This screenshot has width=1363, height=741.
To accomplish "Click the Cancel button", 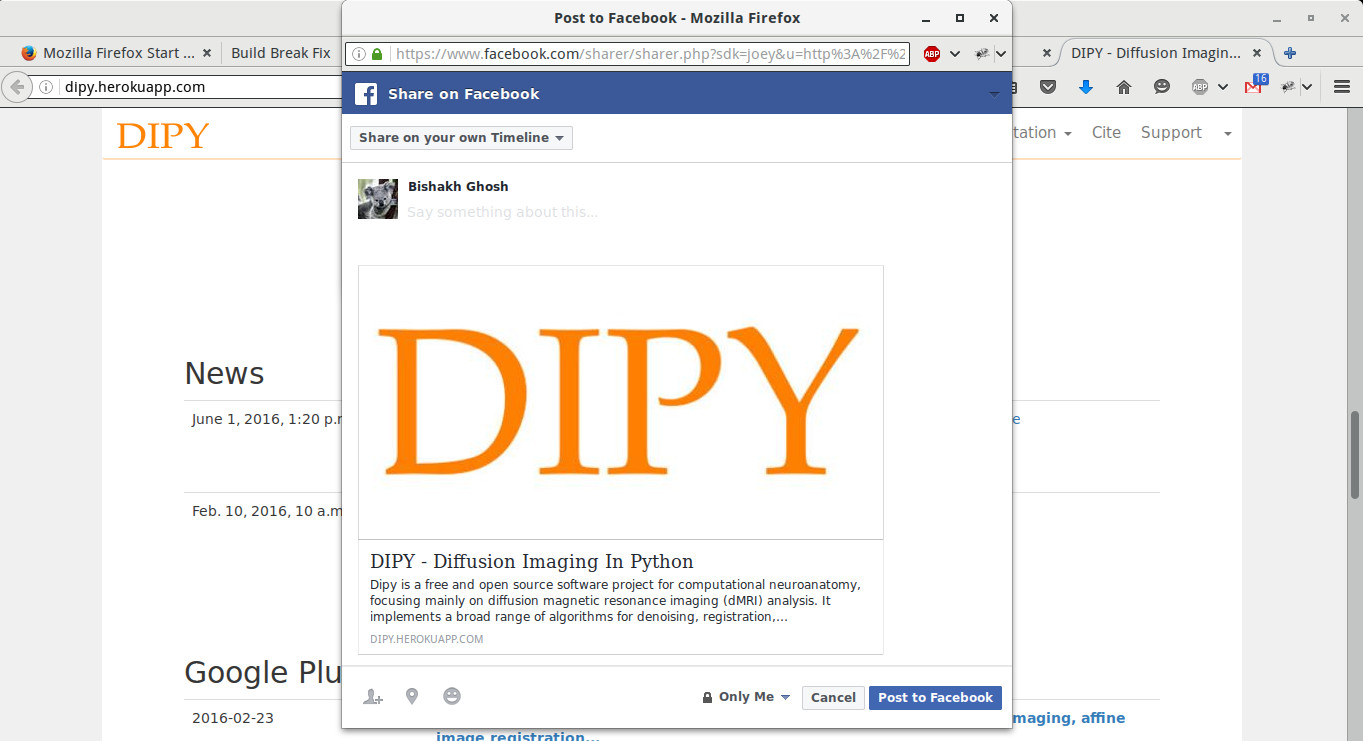I will (833, 698).
